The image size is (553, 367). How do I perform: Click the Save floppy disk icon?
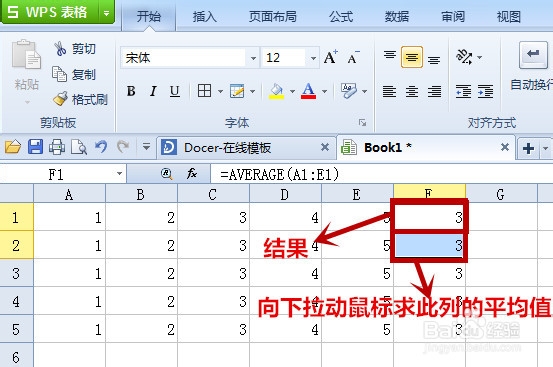(35, 147)
